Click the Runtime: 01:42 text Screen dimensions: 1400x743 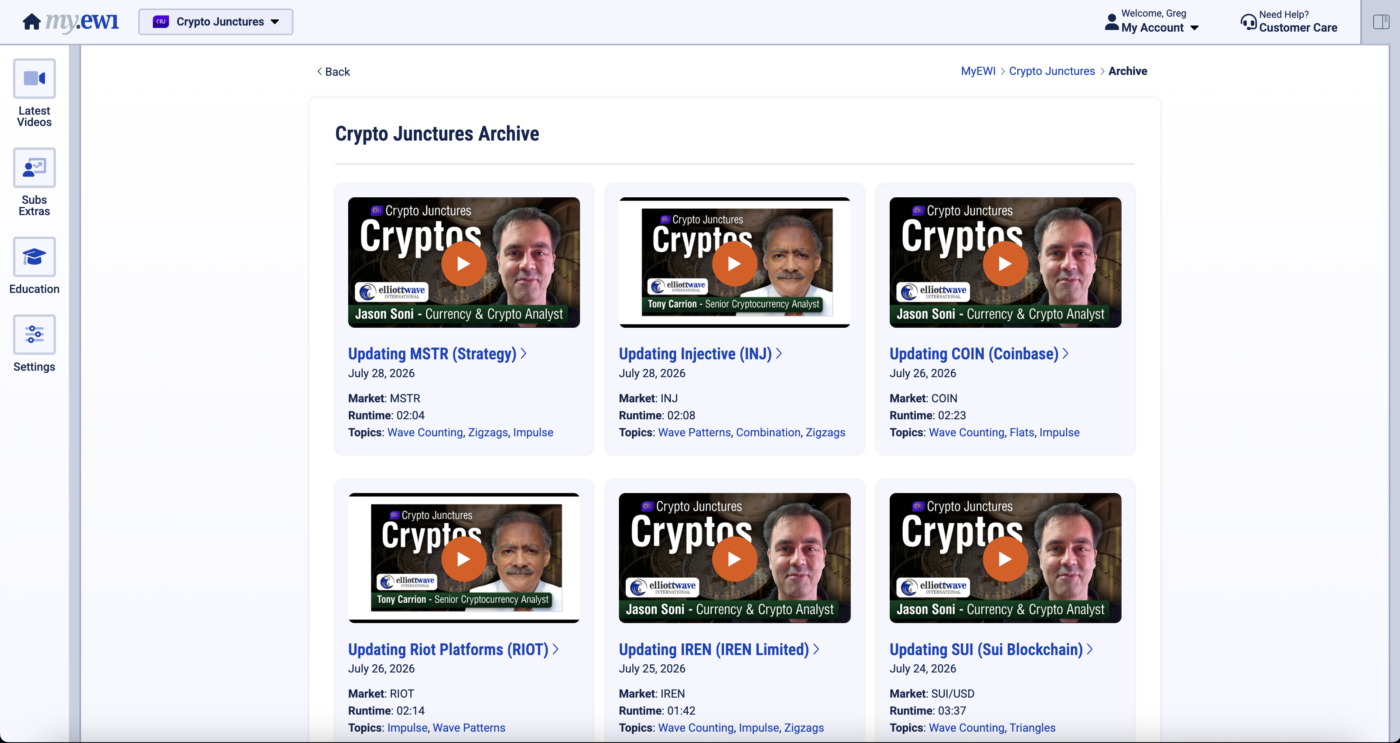(x=657, y=711)
